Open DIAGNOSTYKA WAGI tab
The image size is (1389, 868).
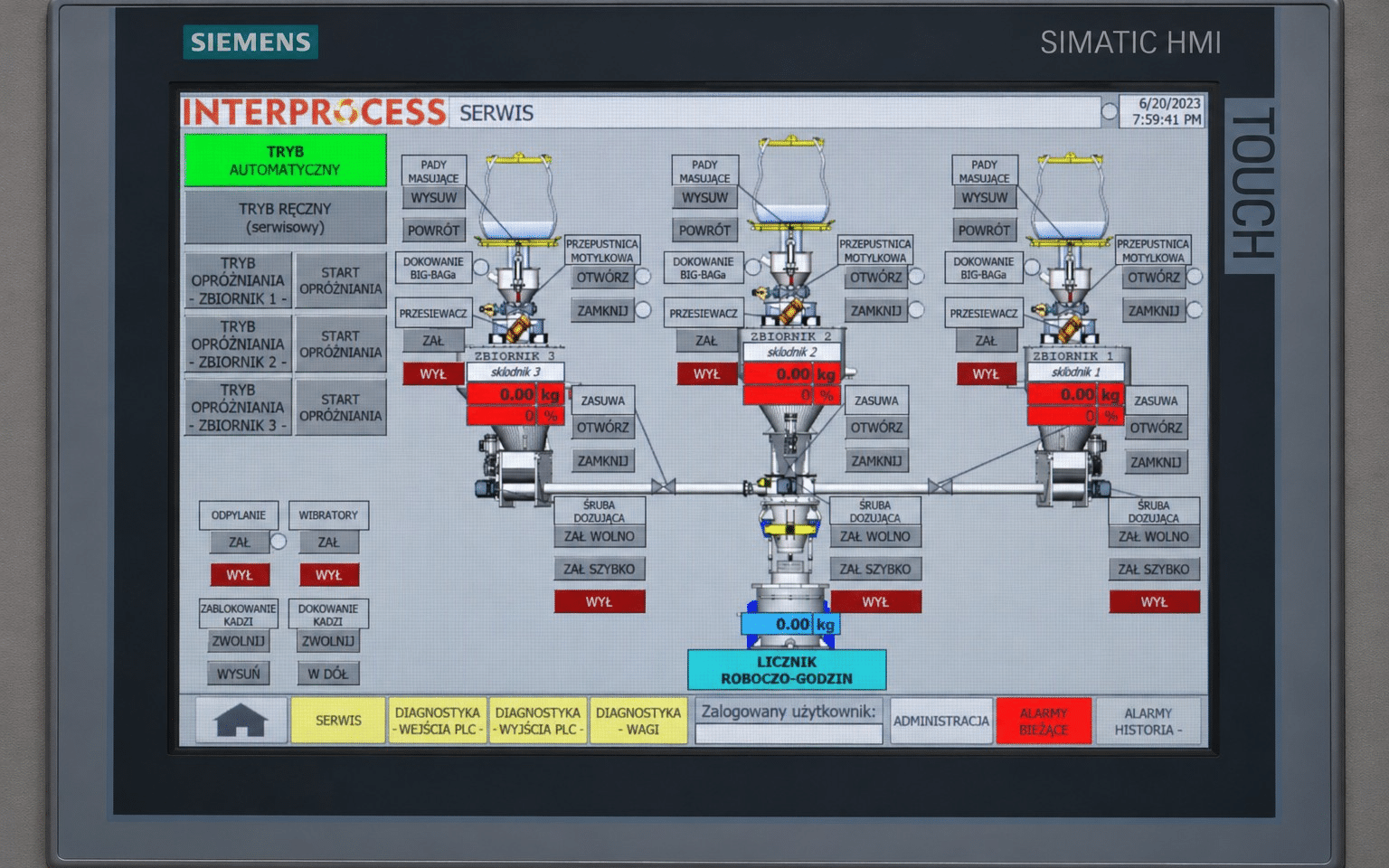coord(638,721)
